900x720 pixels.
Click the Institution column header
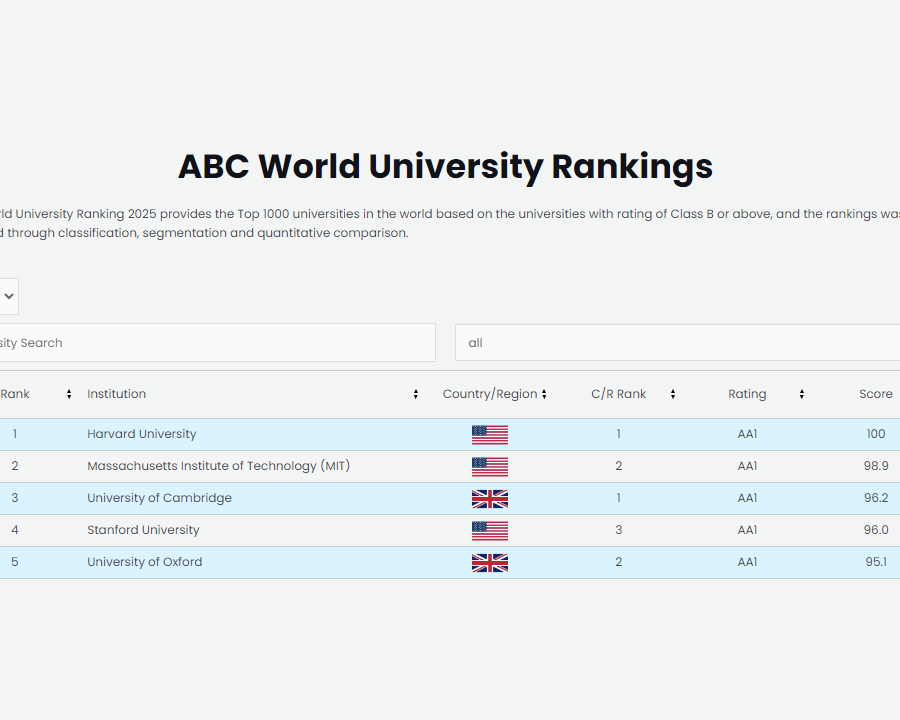117,394
